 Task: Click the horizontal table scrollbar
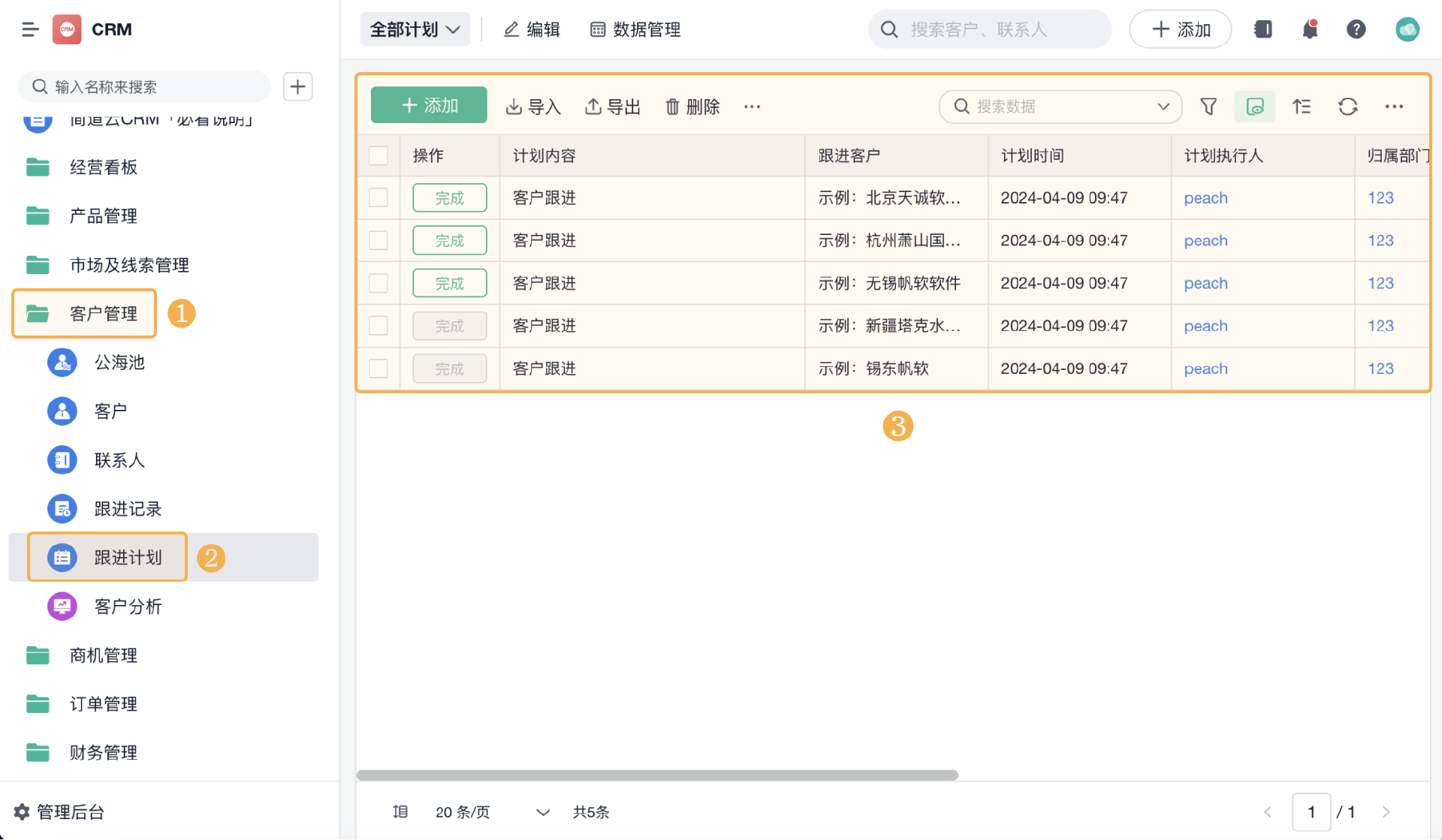coord(657,775)
